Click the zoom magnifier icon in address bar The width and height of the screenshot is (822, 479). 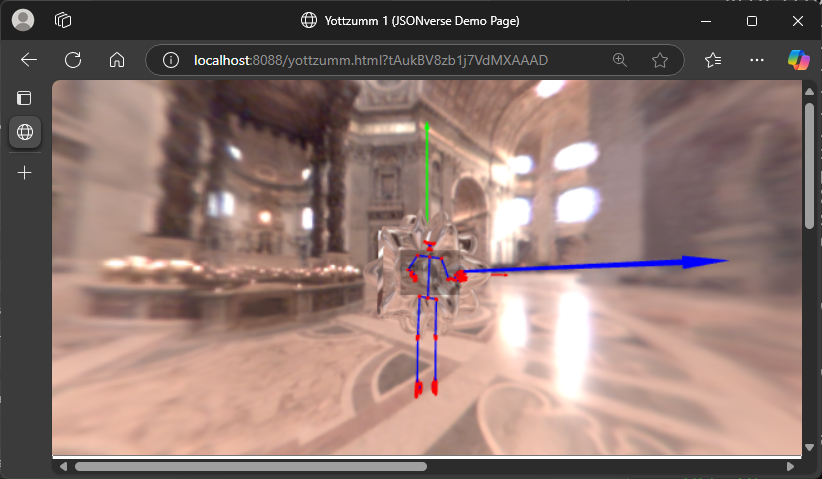coord(620,60)
